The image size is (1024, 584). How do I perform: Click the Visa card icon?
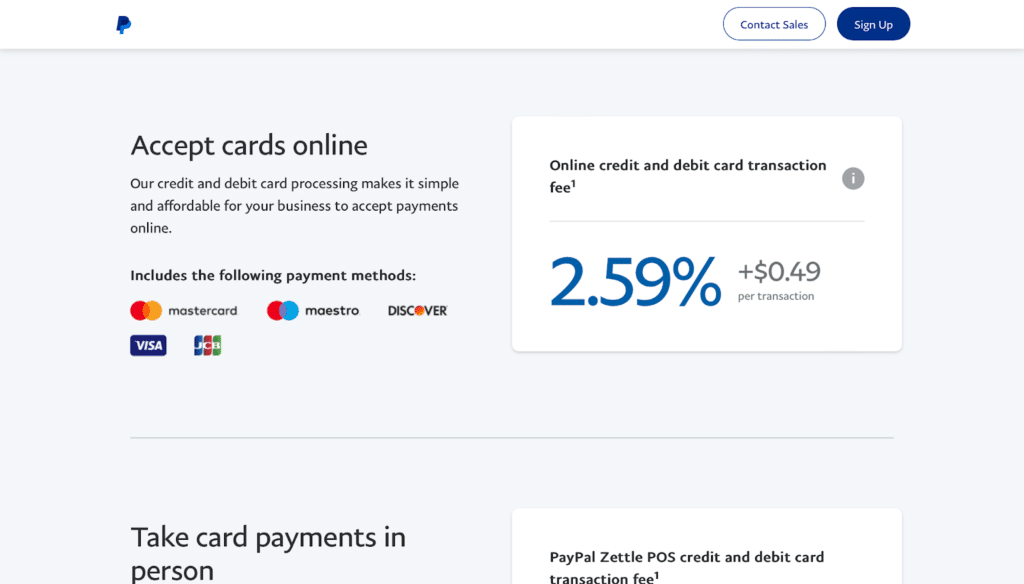[148, 345]
